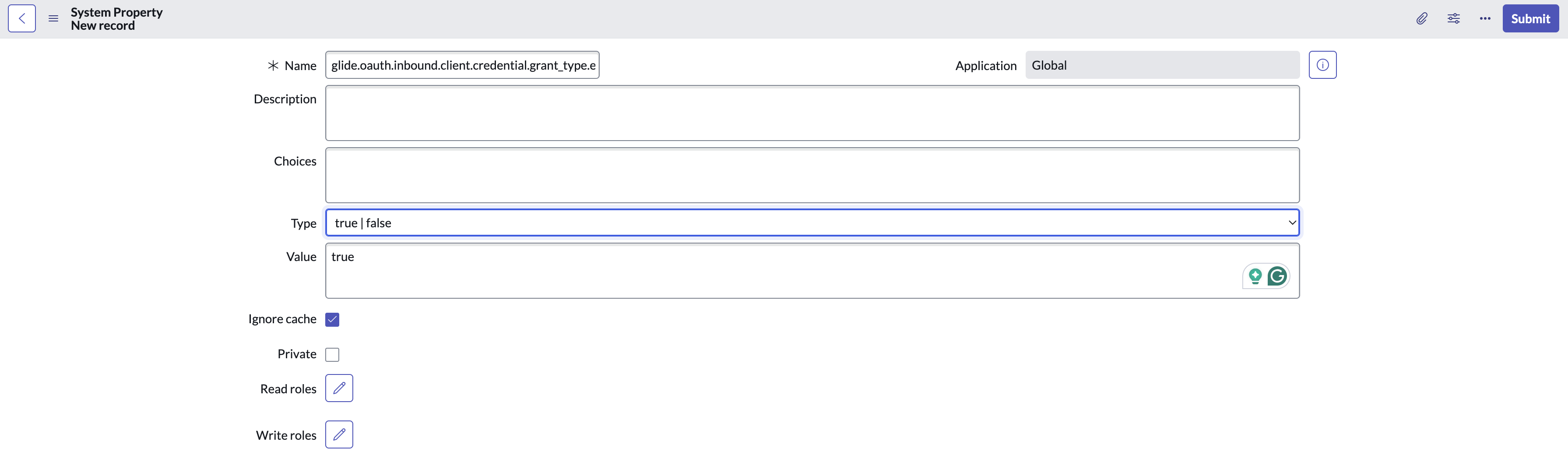Click the back navigation arrow

click(21, 18)
